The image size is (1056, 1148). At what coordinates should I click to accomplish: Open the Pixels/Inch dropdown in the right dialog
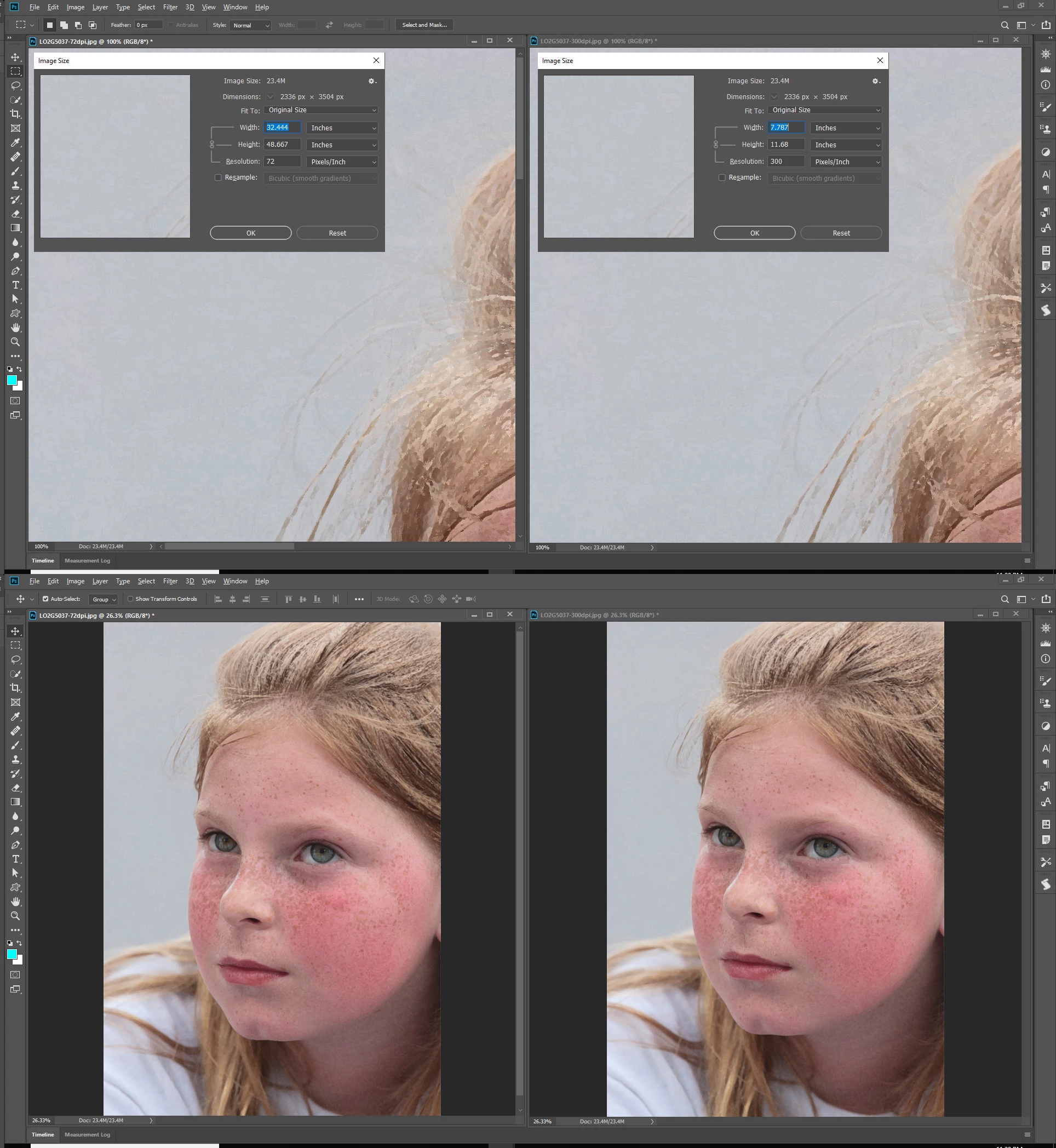click(x=846, y=162)
